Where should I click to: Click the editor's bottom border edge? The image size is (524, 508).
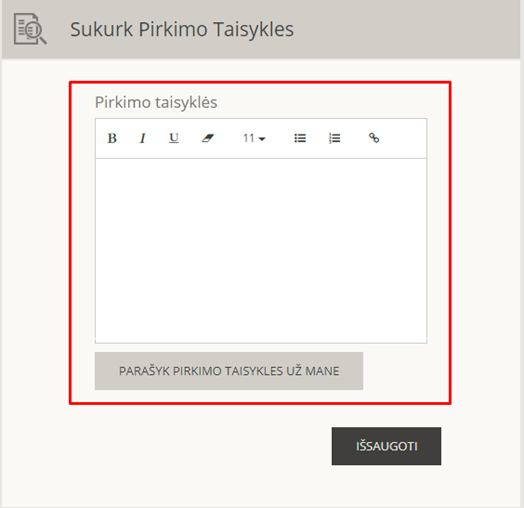pyautogui.click(x=261, y=343)
